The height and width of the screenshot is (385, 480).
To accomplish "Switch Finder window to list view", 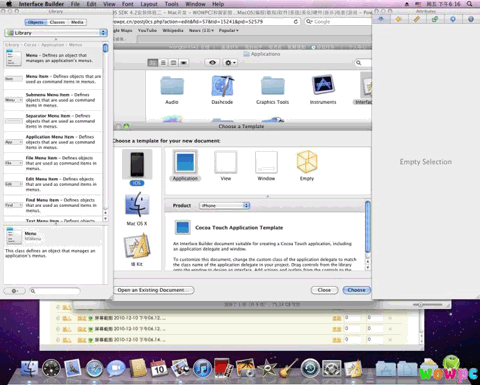I will 163,63.
